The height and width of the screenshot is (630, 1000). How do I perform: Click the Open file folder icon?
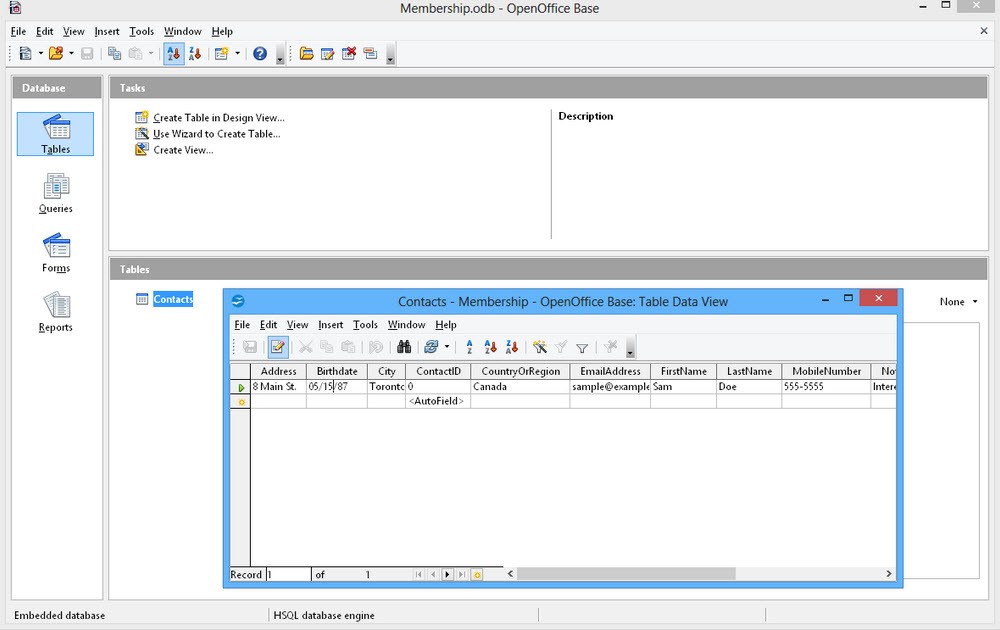coord(56,54)
